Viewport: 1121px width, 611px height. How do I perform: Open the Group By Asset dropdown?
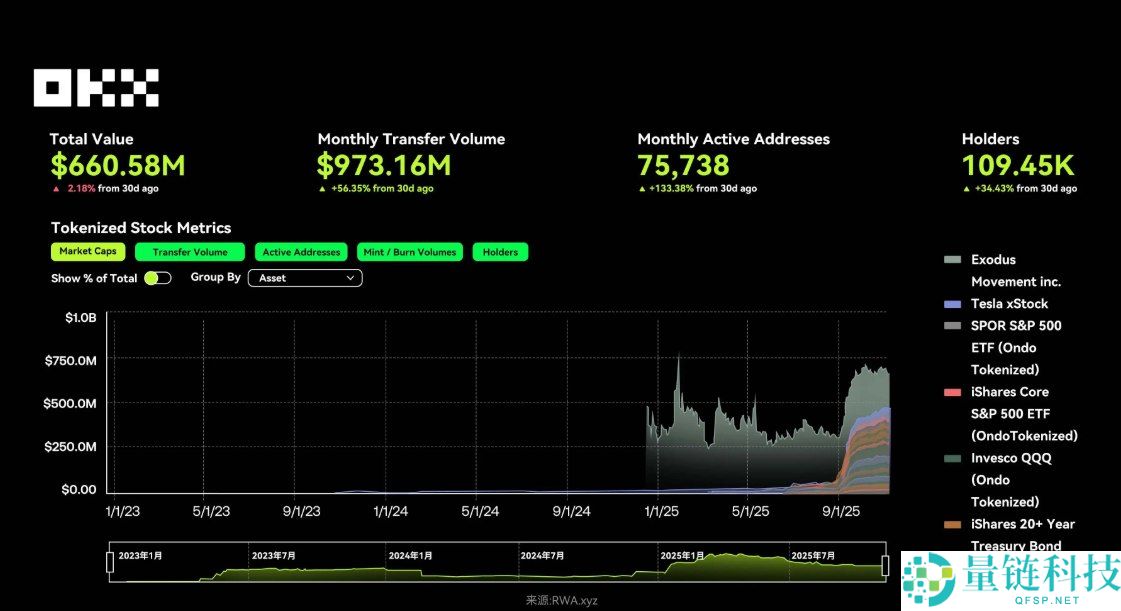pos(304,278)
